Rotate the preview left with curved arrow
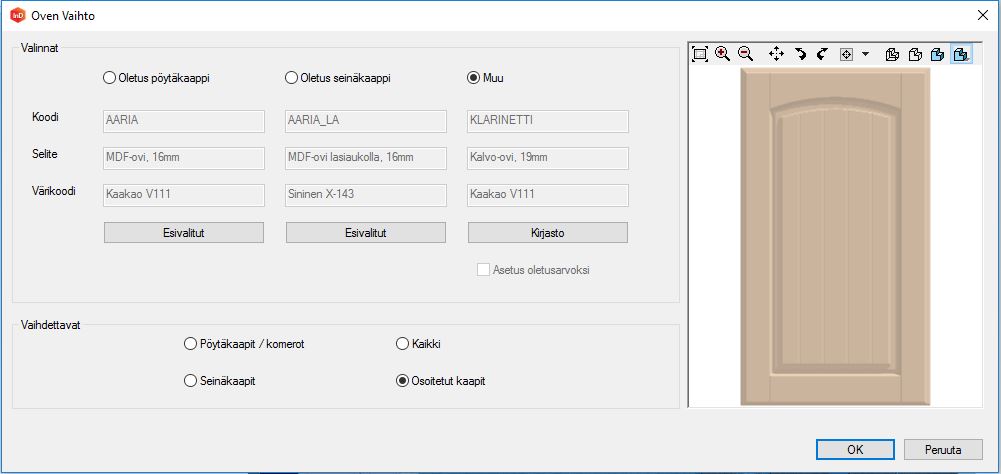Image resolution: width=1001 pixels, height=474 pixels. pyautogui.click(x=800, y=54)
